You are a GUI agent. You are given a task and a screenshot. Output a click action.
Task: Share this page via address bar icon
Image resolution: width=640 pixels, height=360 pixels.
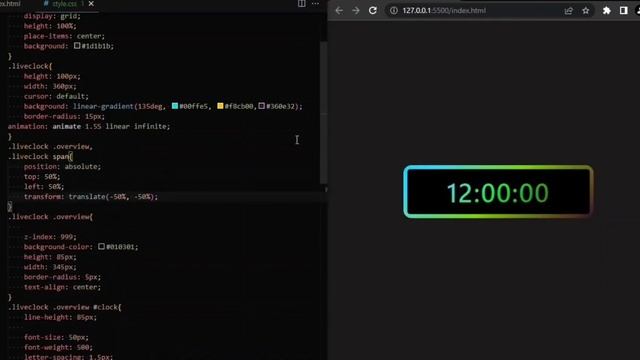coord(569,11)
